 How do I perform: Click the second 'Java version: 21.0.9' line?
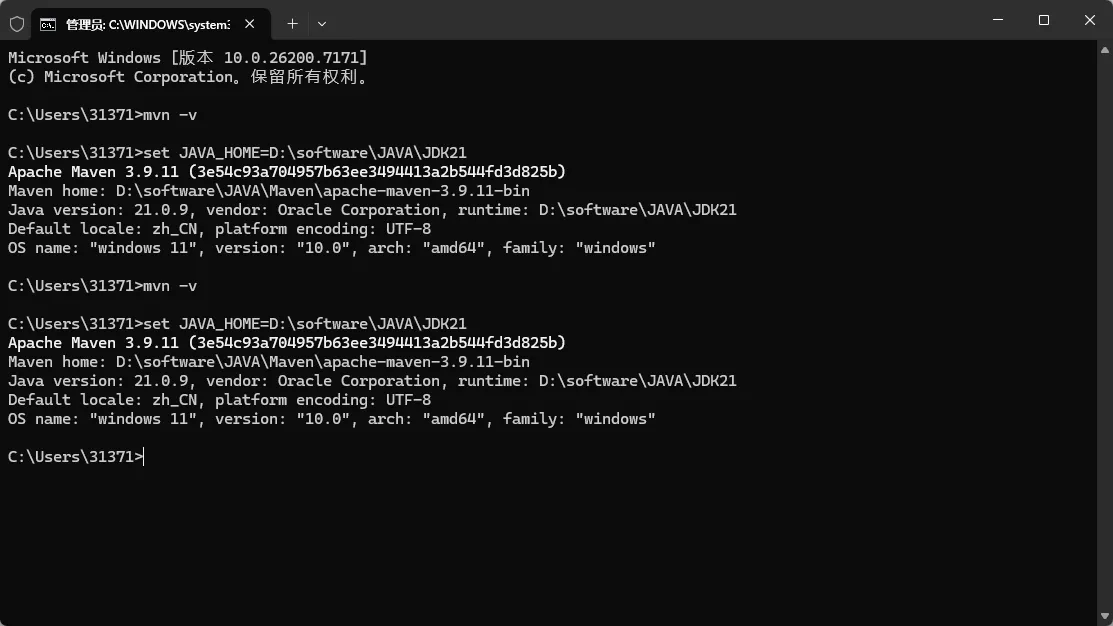click(372, 381)
